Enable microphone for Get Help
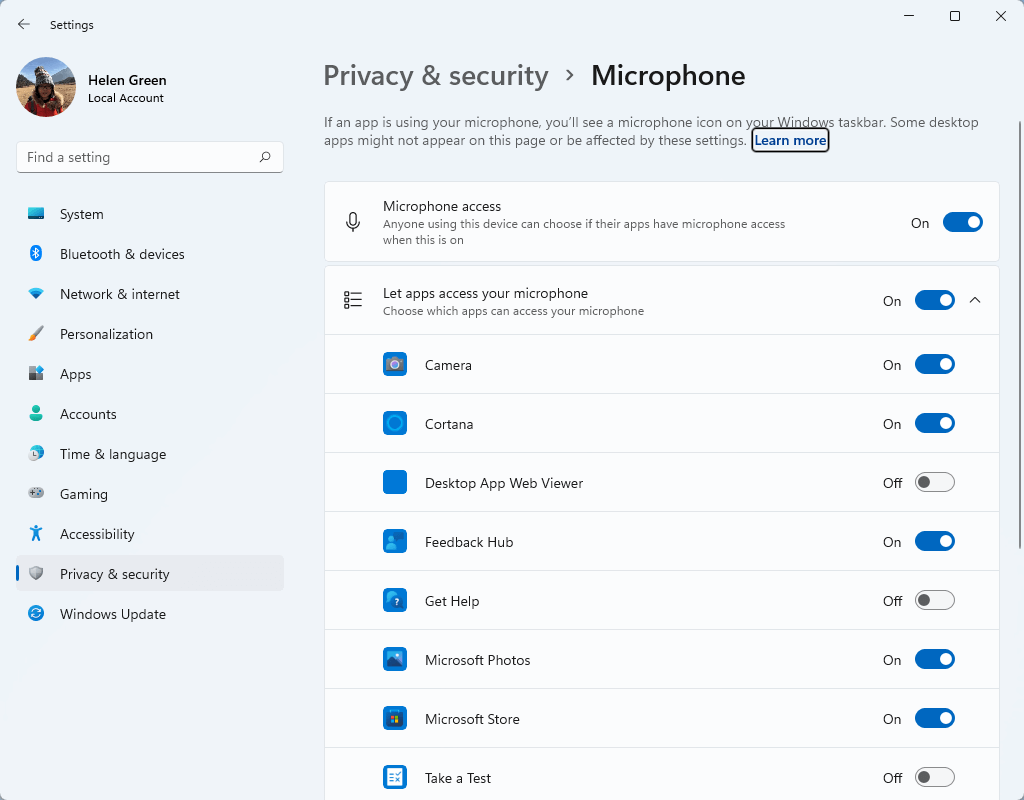Screen dimensions: 1024x800 click(935, 600)
